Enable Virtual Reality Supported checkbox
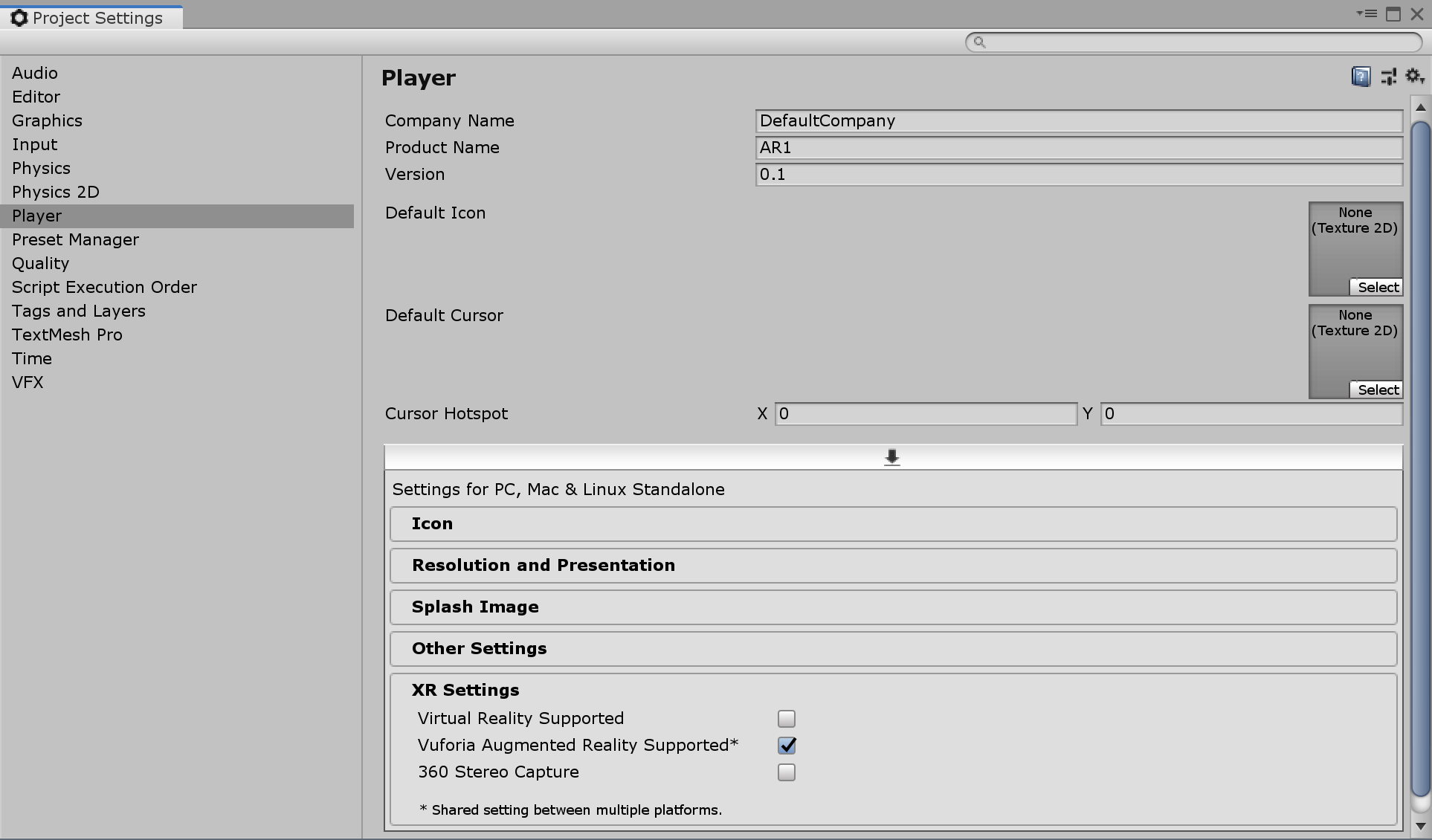Image resolution: width=1432 pixels, height=840 pixels. click(786, 719)
